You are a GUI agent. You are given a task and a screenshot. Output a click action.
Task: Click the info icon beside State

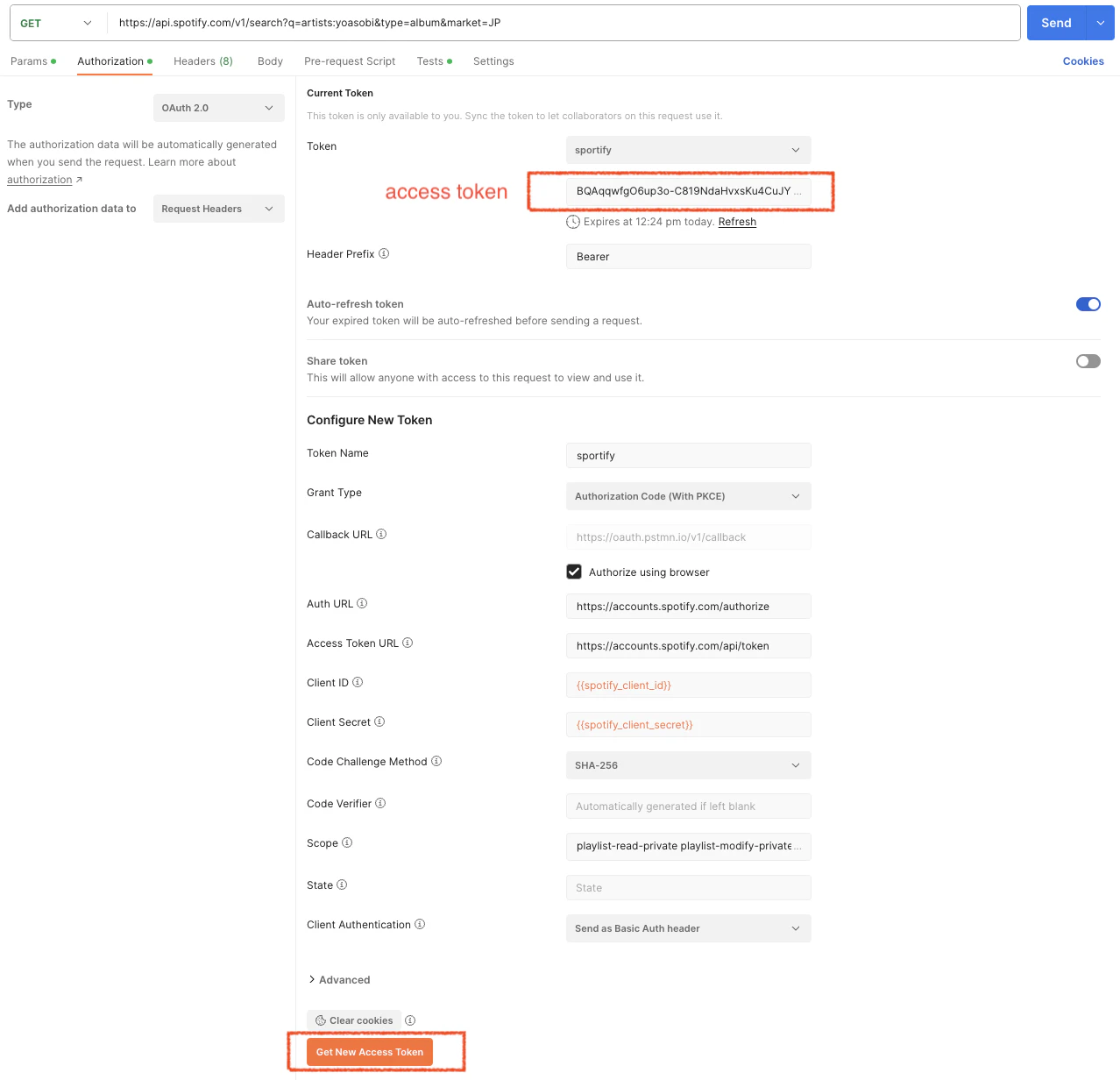[342, 885]
